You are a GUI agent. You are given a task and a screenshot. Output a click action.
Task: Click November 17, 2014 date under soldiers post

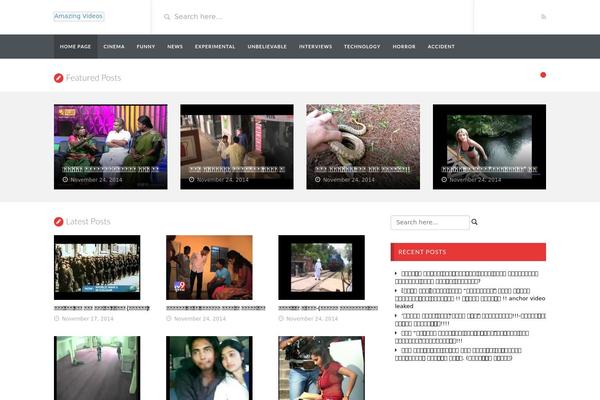tap(88, 318)
